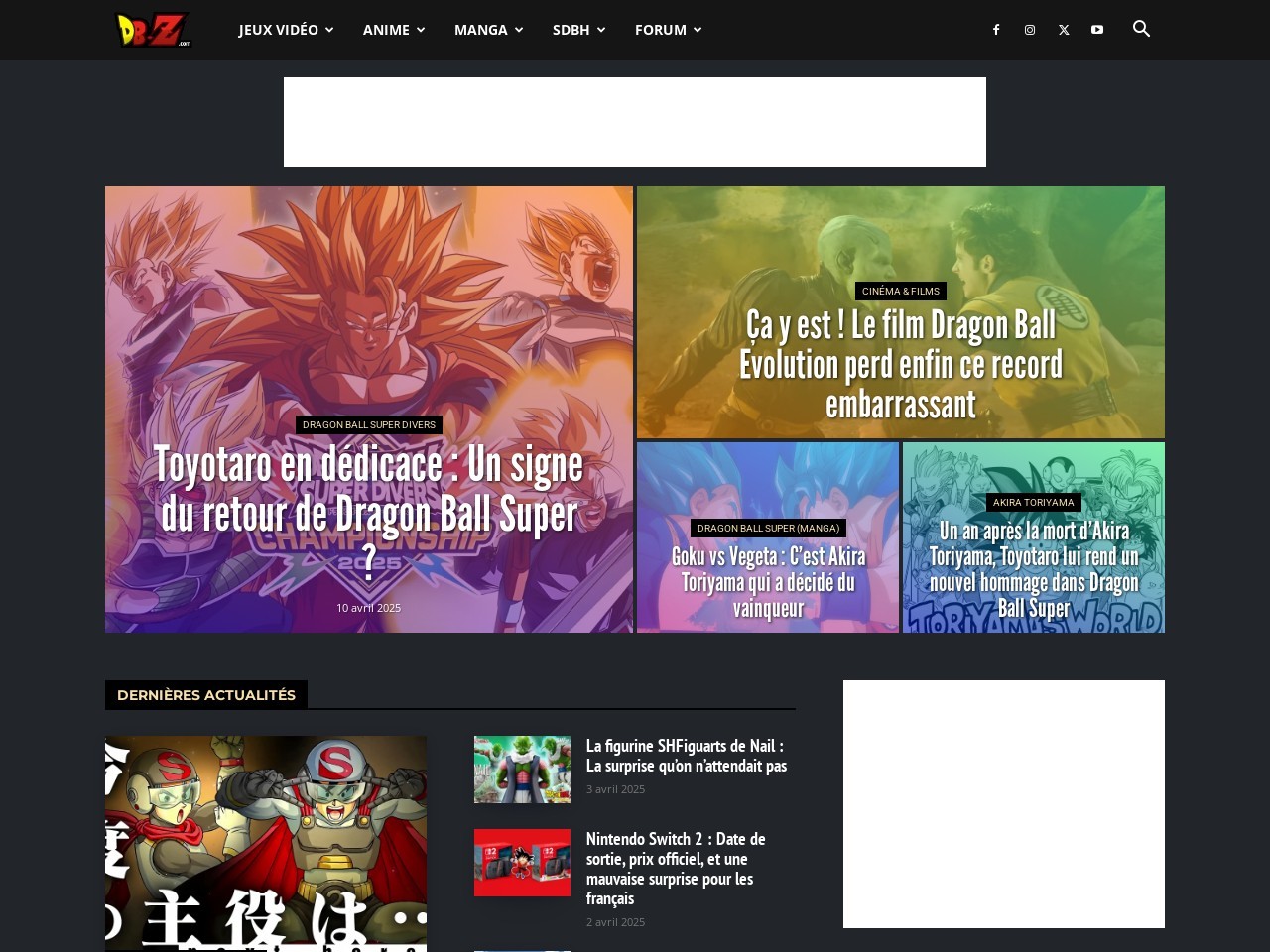Expand the ANIME menu chevron
This screenshot has width=1270, height=952.
click(x=421, y=30)
